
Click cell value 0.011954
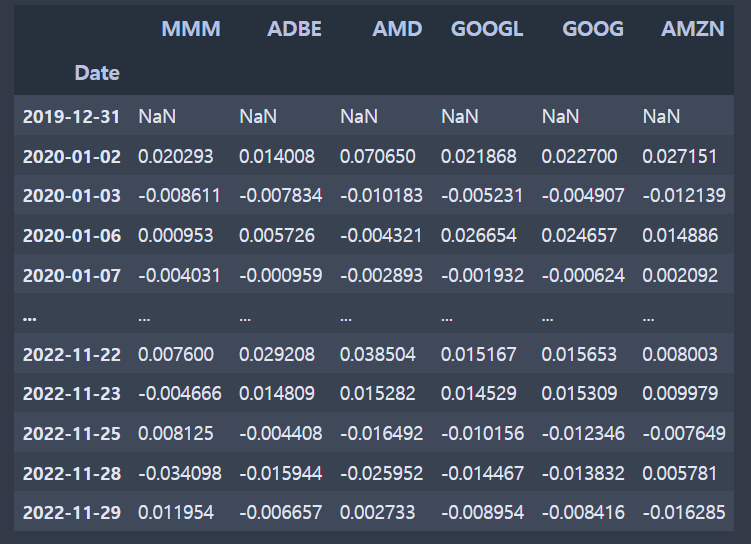point(176,513)
